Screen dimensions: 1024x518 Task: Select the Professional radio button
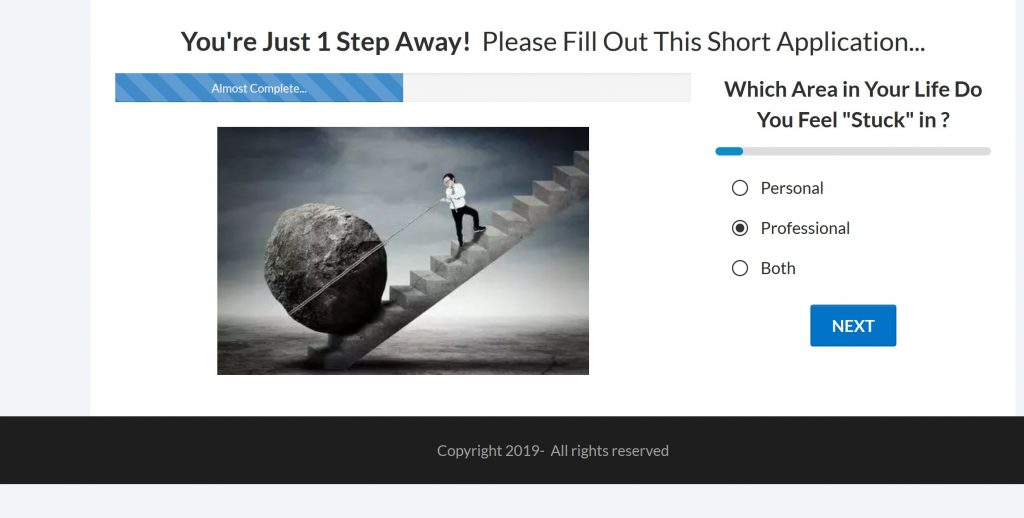tap(740, 228)
